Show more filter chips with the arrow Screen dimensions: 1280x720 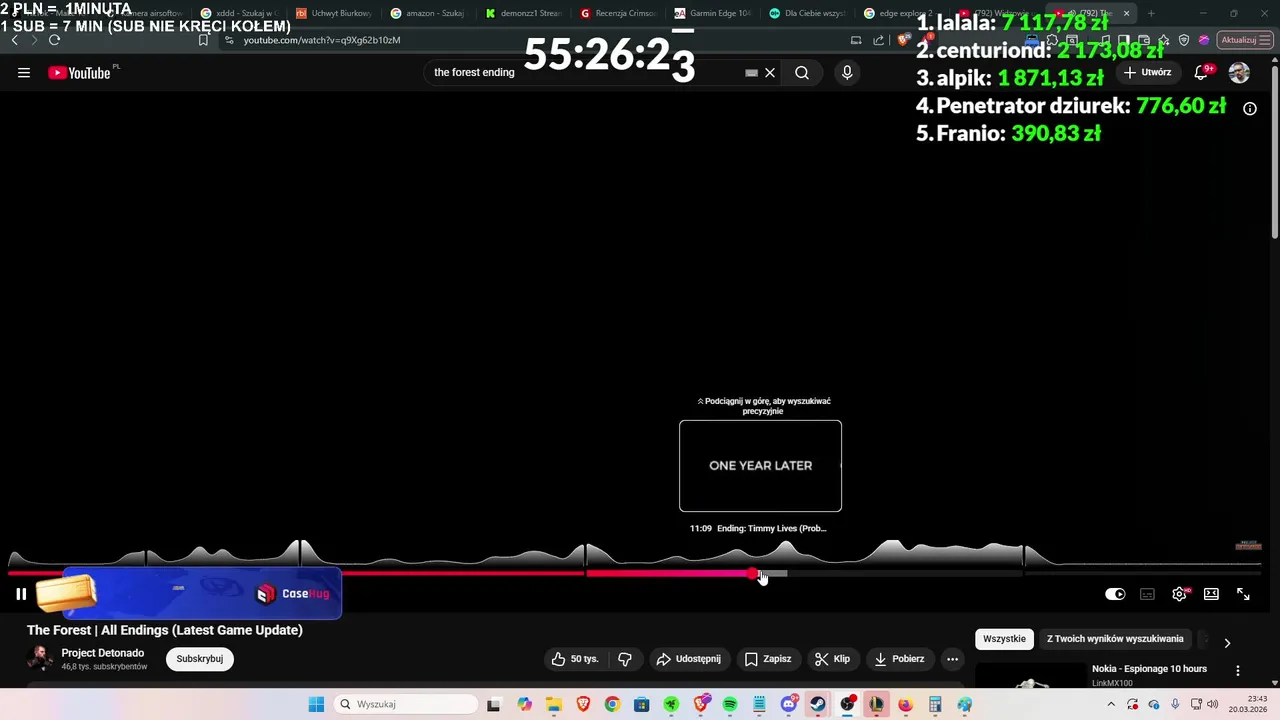(x=1227, y=643)
